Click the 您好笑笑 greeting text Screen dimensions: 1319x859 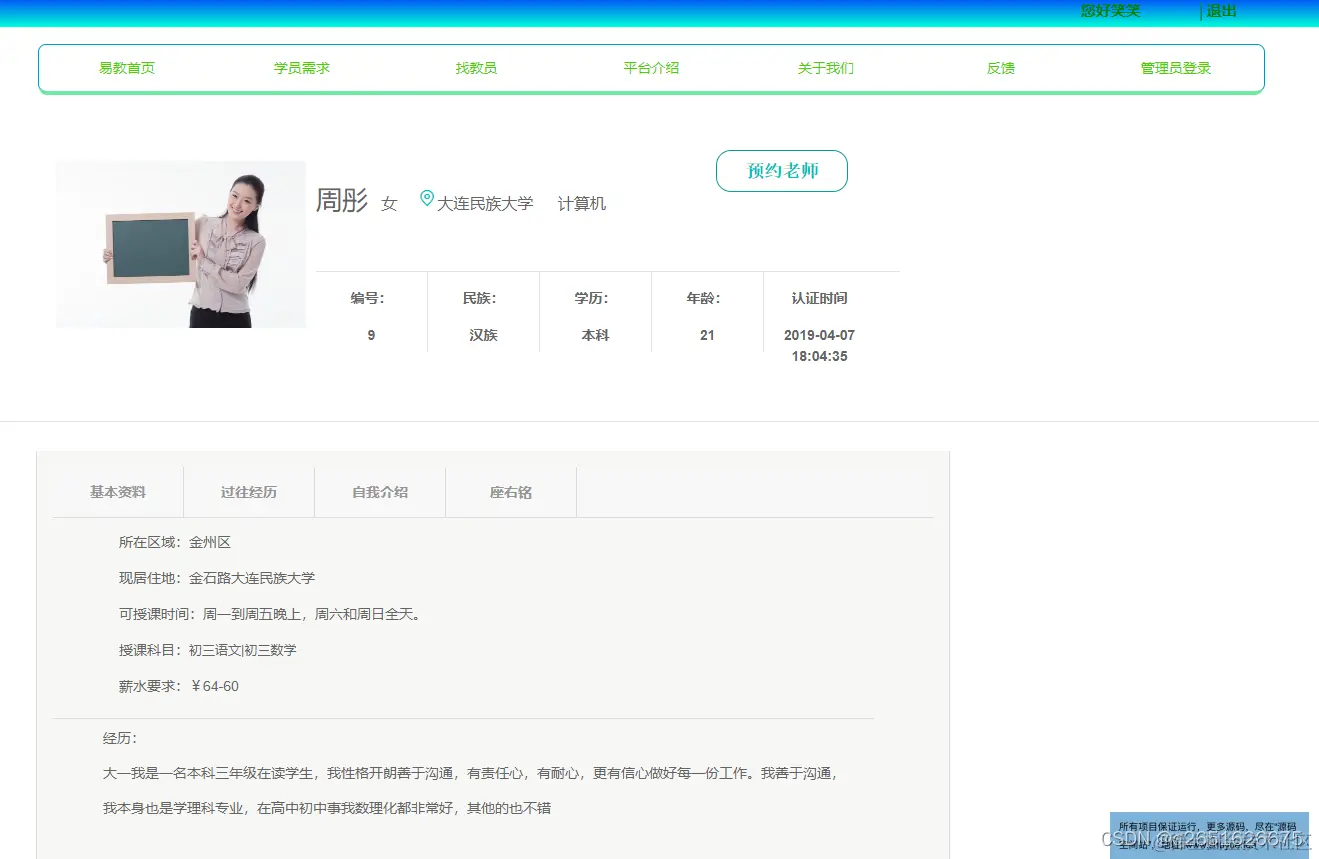point(1109,11)
